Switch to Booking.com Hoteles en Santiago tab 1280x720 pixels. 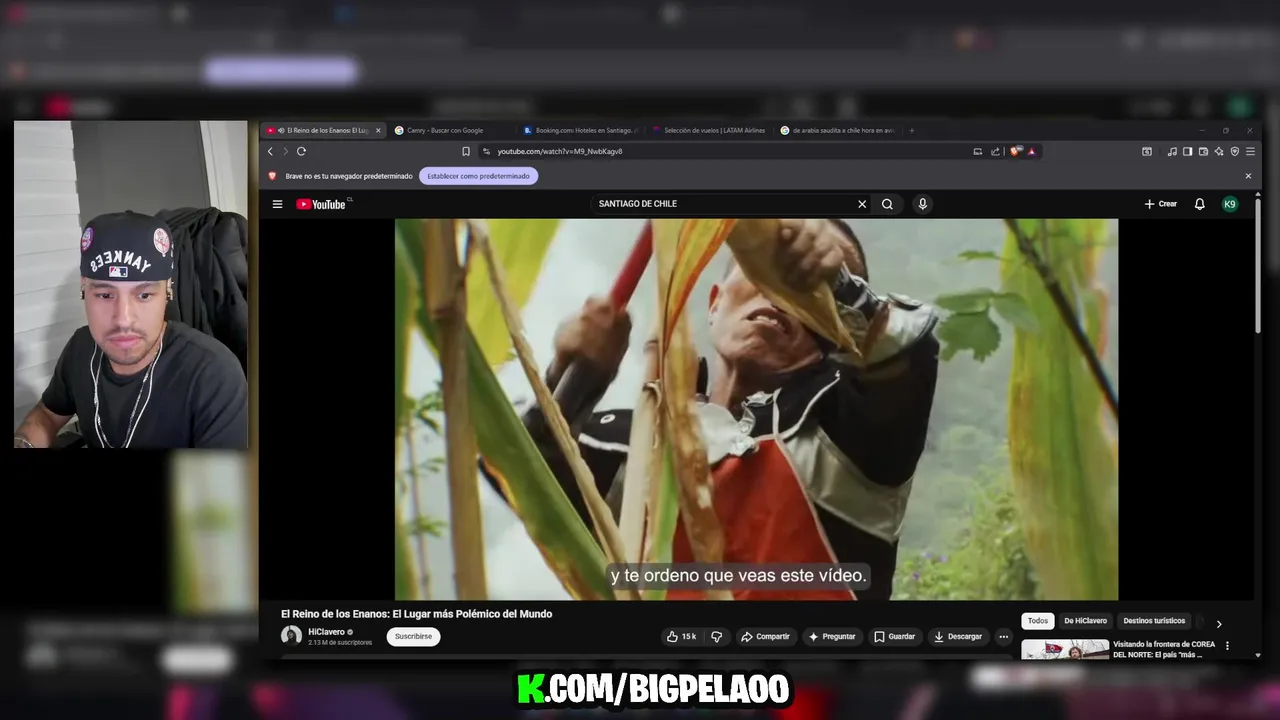[582, 130]
